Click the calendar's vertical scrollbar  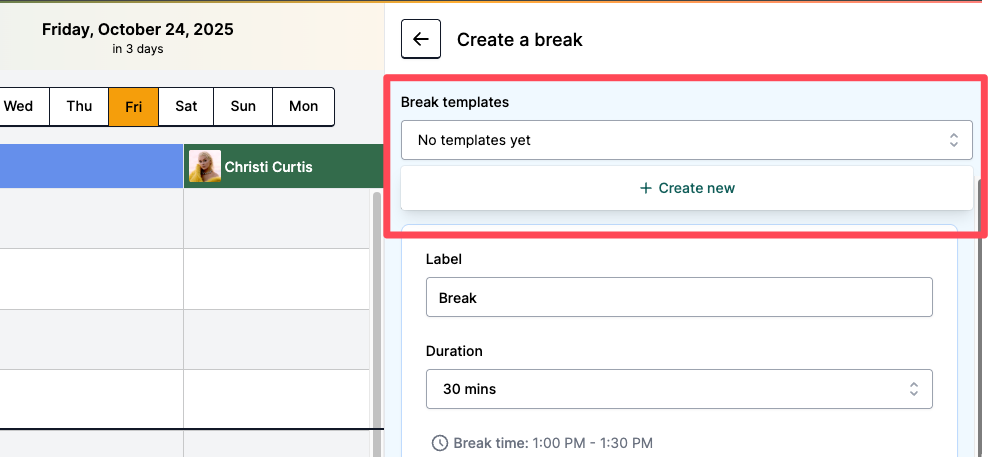point(377,300)
